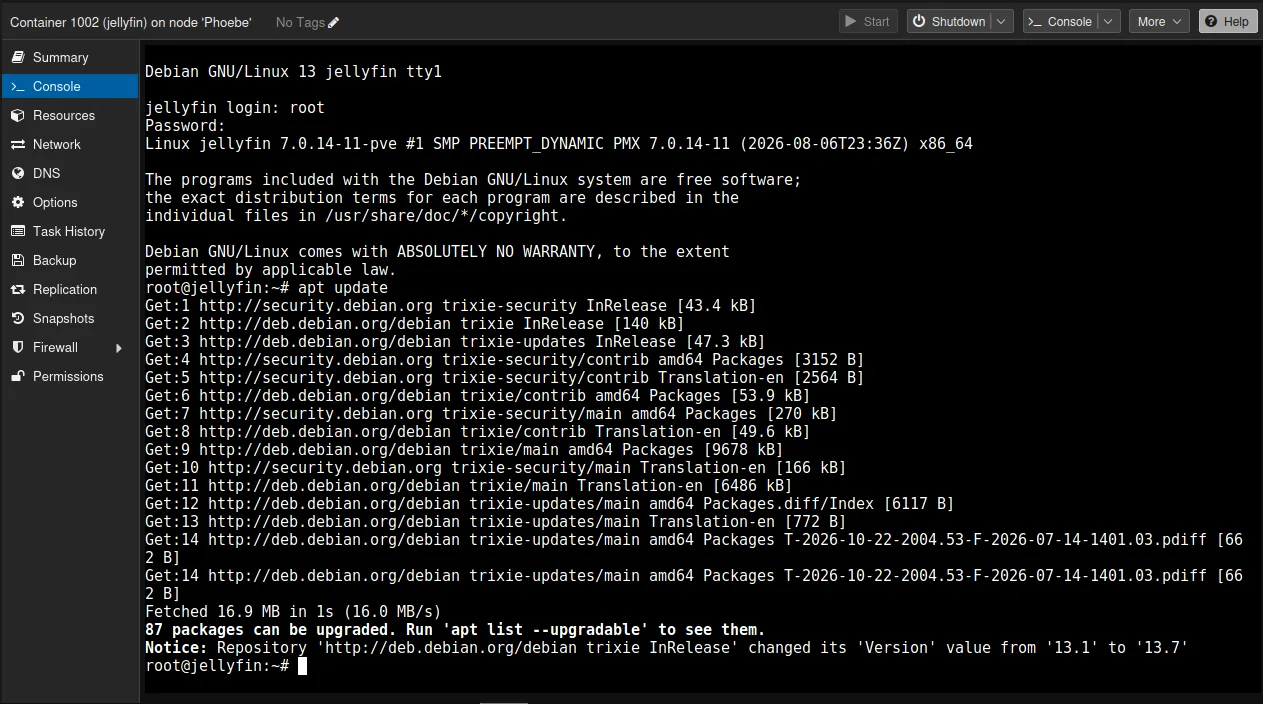Click the play icon on Start button
This screenshot has height=704, width=1263.
click(x=851, y=21)
